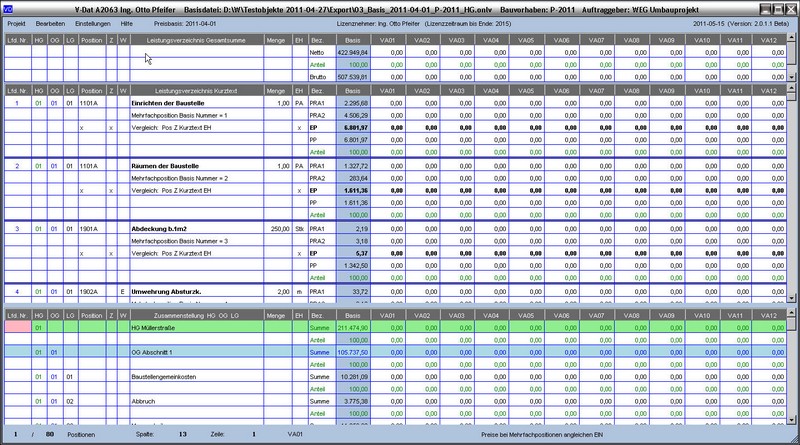Select the Netto Basis value 422.949,84
Viewport: 800px width, 445px height.
pos(352,52)
